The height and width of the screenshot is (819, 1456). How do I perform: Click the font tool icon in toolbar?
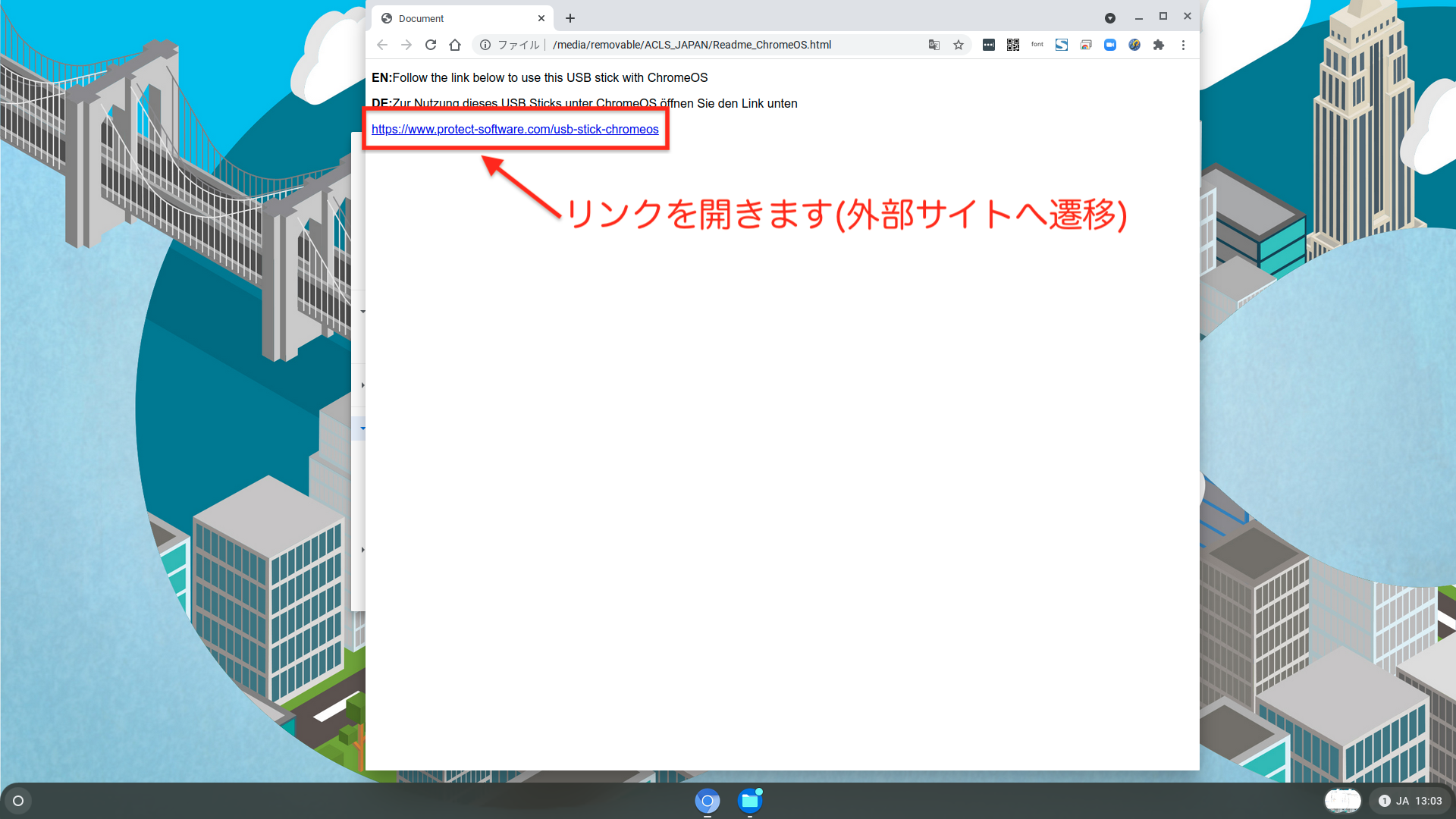[x=1038, y=45]
